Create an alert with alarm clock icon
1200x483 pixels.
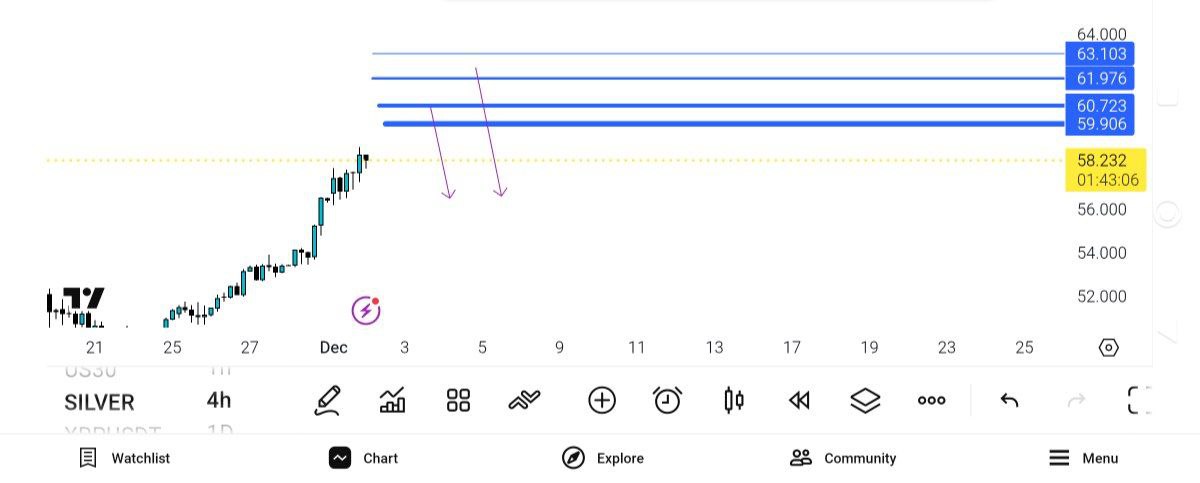(667, 401)
